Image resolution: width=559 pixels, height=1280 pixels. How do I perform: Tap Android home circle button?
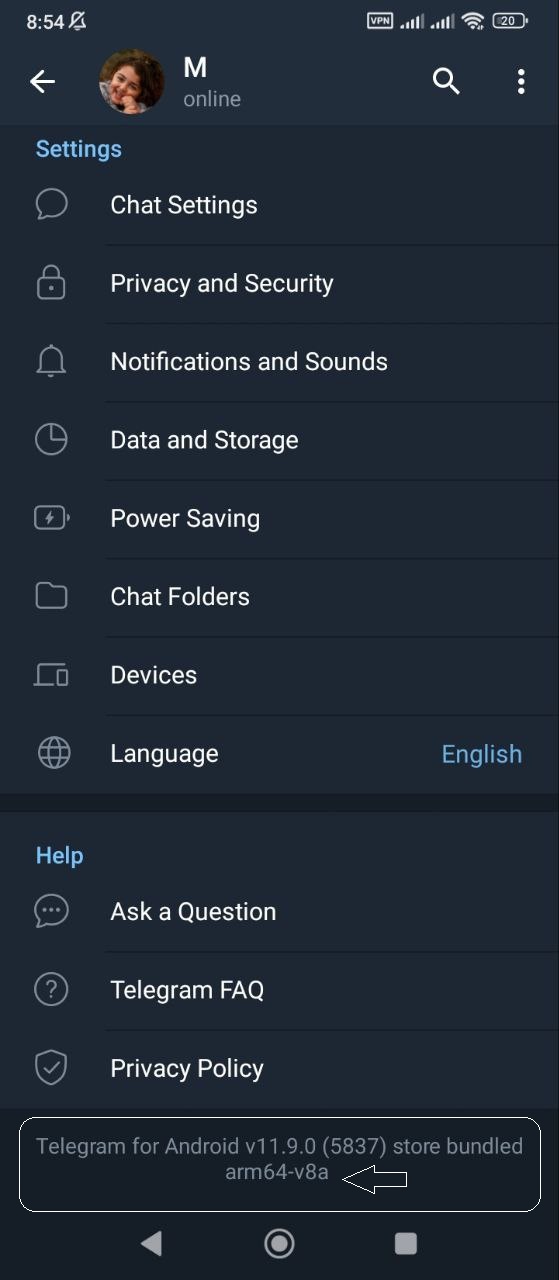tap(279, 1243)
